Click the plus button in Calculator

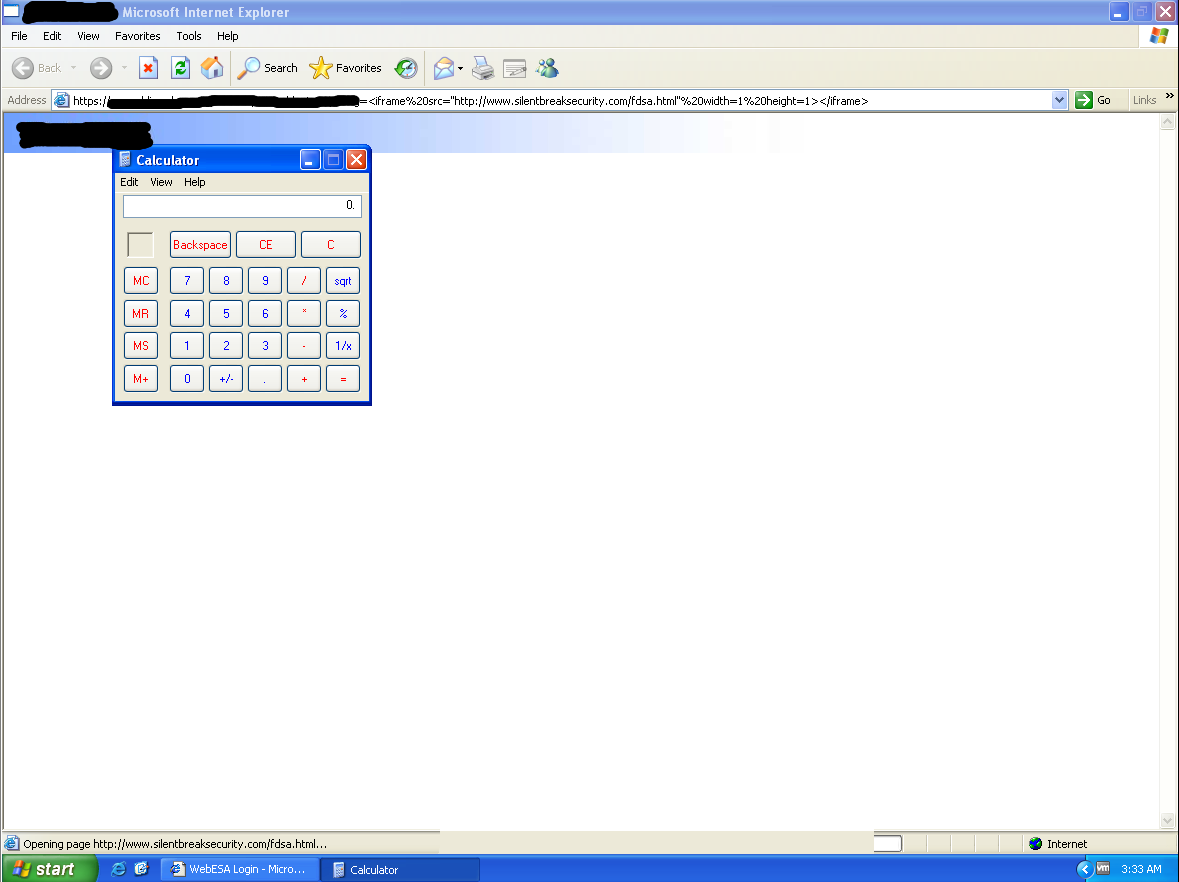coord(304,379)
